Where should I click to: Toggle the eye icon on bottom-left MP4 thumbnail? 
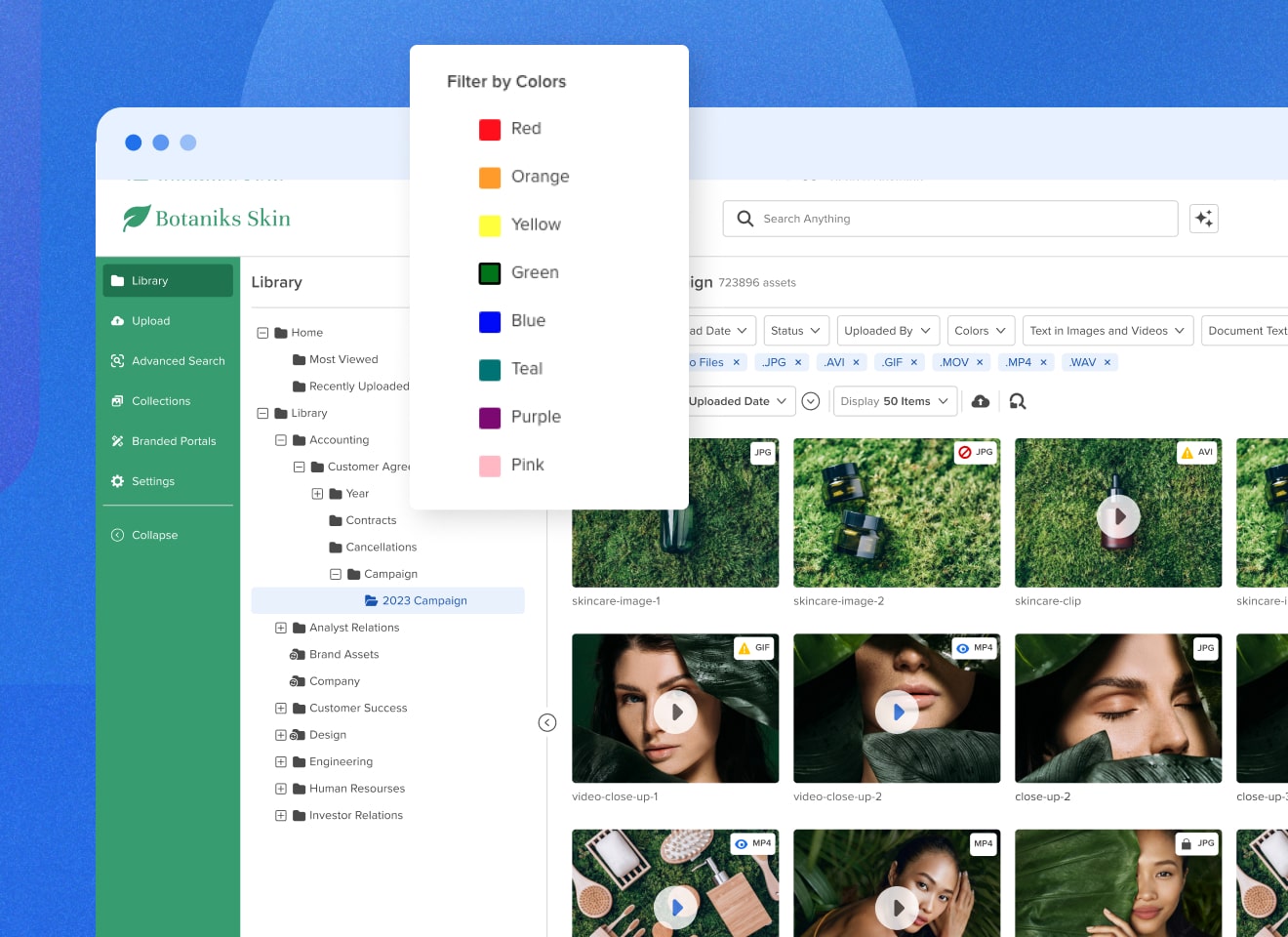(742, 843)
